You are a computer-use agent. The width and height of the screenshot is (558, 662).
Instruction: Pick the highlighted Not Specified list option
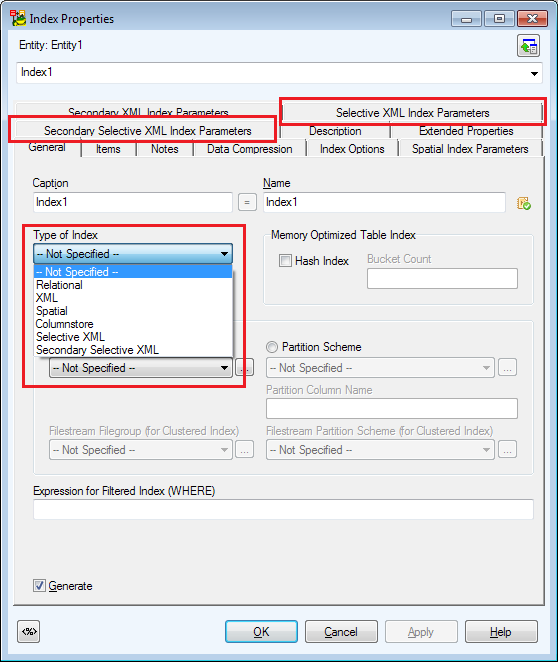(x=133, y=272)
